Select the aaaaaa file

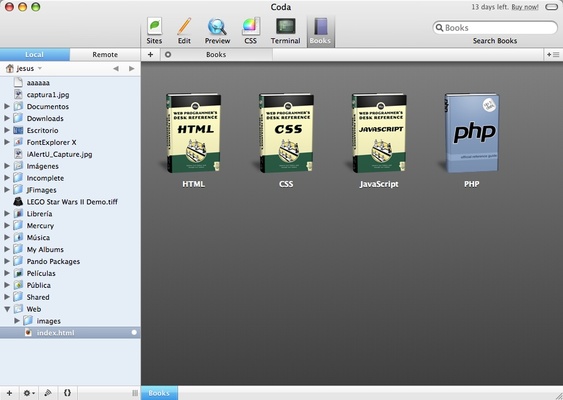tap(70, 83)
